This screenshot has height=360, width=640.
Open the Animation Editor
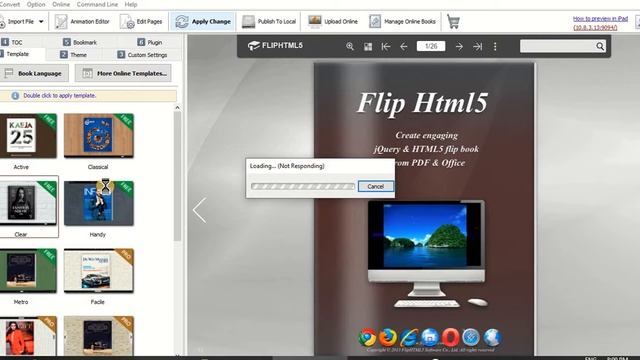[x=82, y=22]
